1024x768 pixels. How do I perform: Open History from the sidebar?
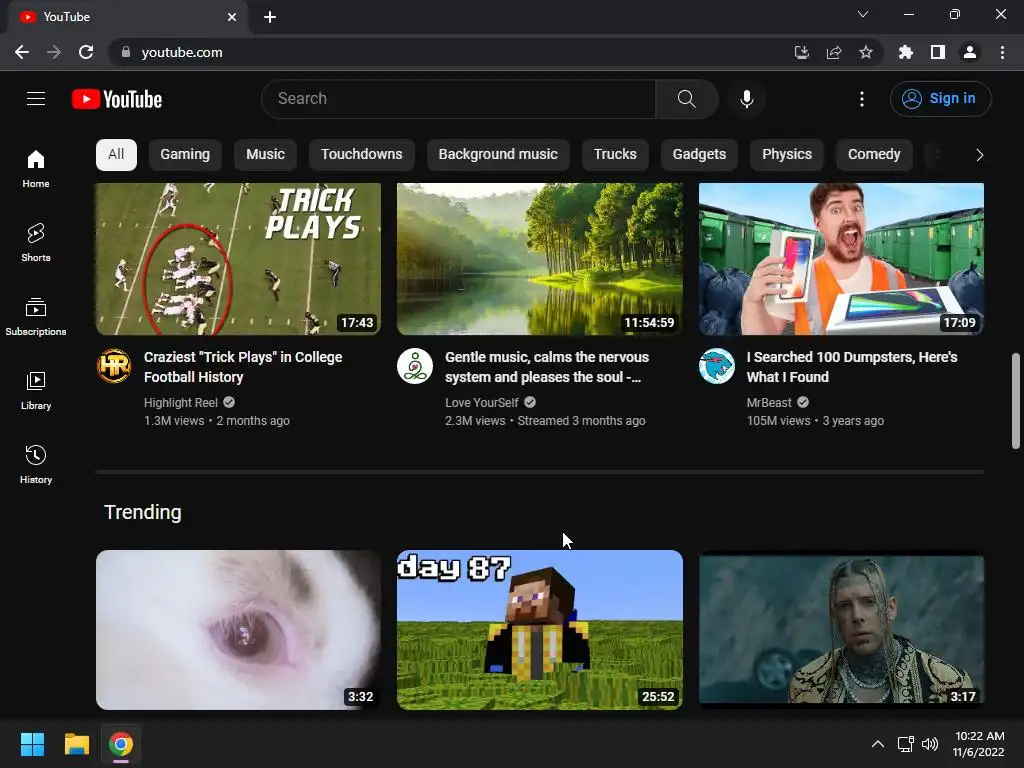point(36,465)
